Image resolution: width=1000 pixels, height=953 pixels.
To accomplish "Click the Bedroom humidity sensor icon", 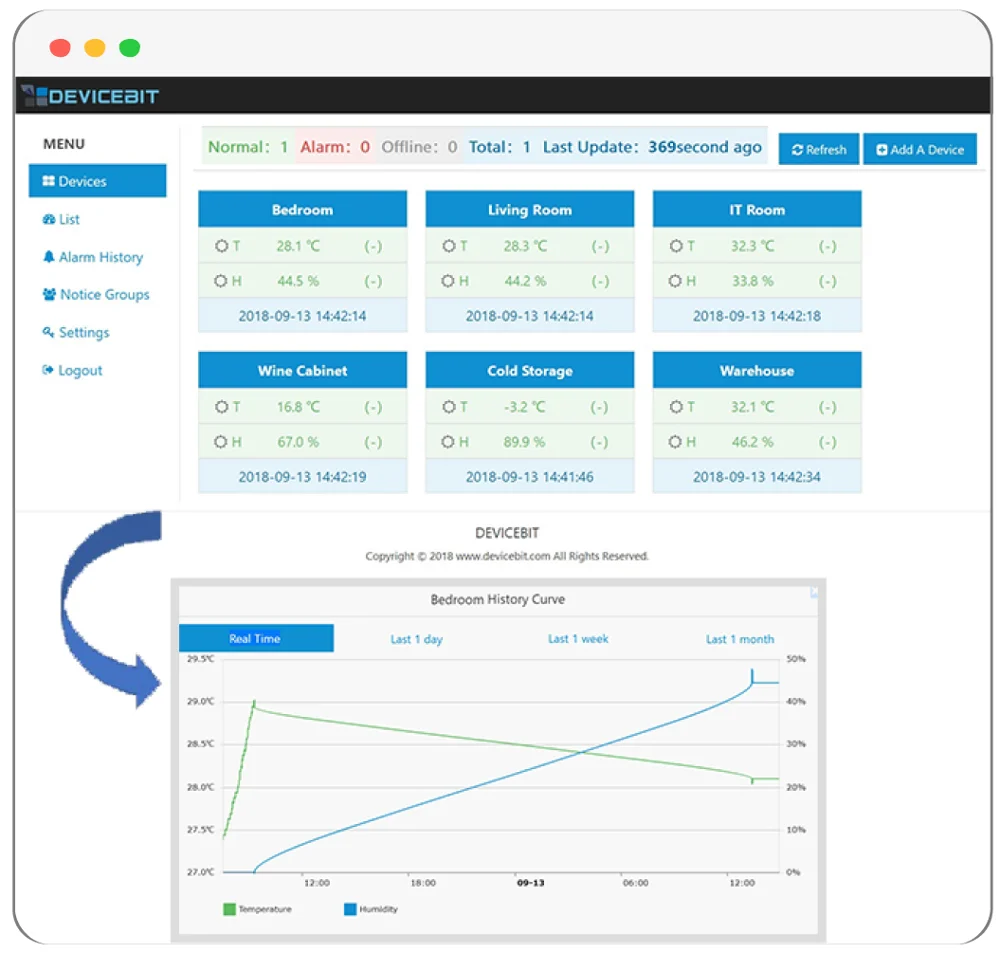I will (221, 281).
